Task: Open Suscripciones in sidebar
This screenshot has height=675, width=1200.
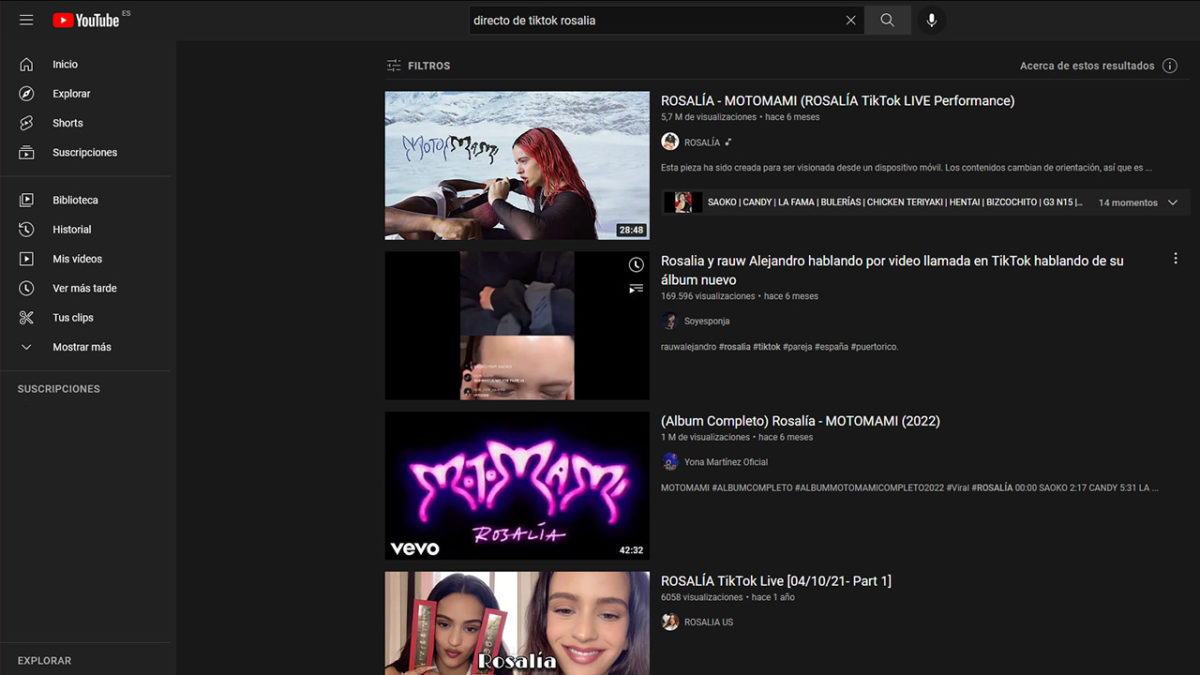Action: tap(84, 153)
